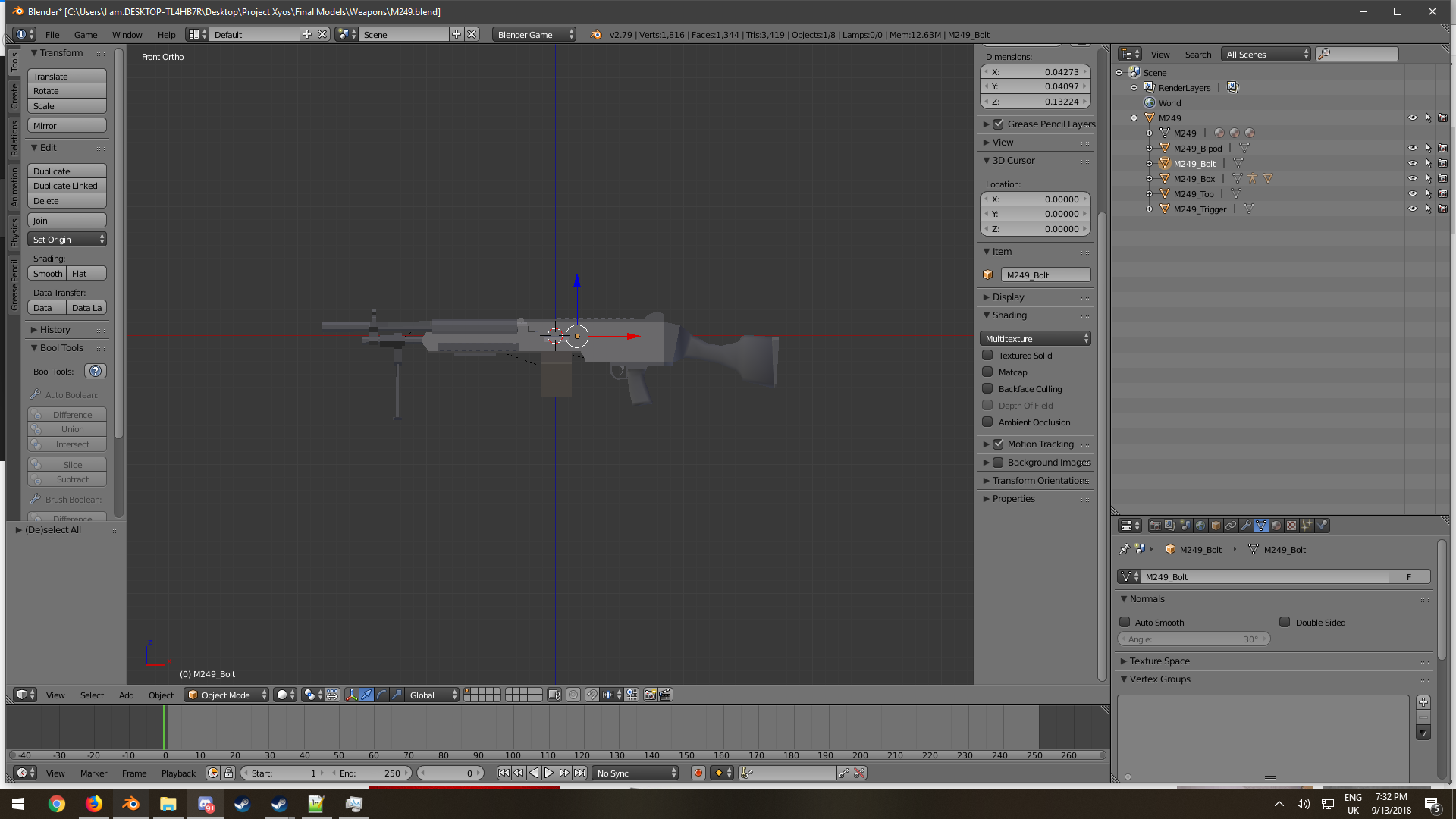
Task: Enable the Matcap checkbox
Action: (x=987, y=372)
